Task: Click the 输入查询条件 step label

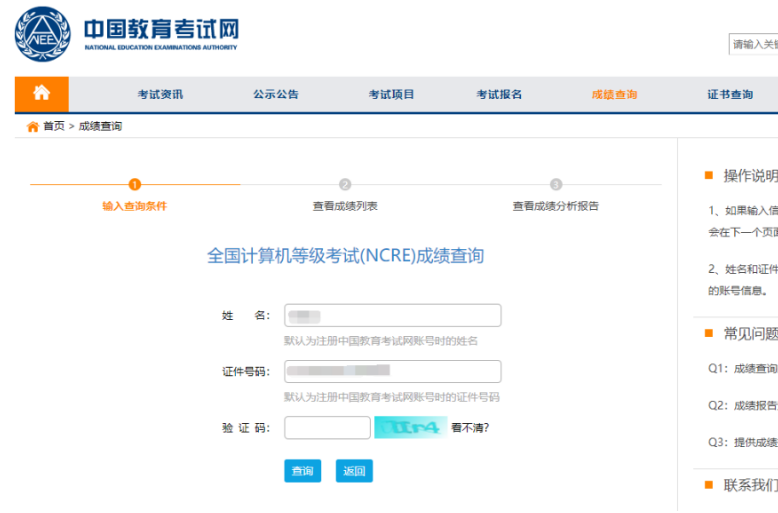Action: [134, 206]
